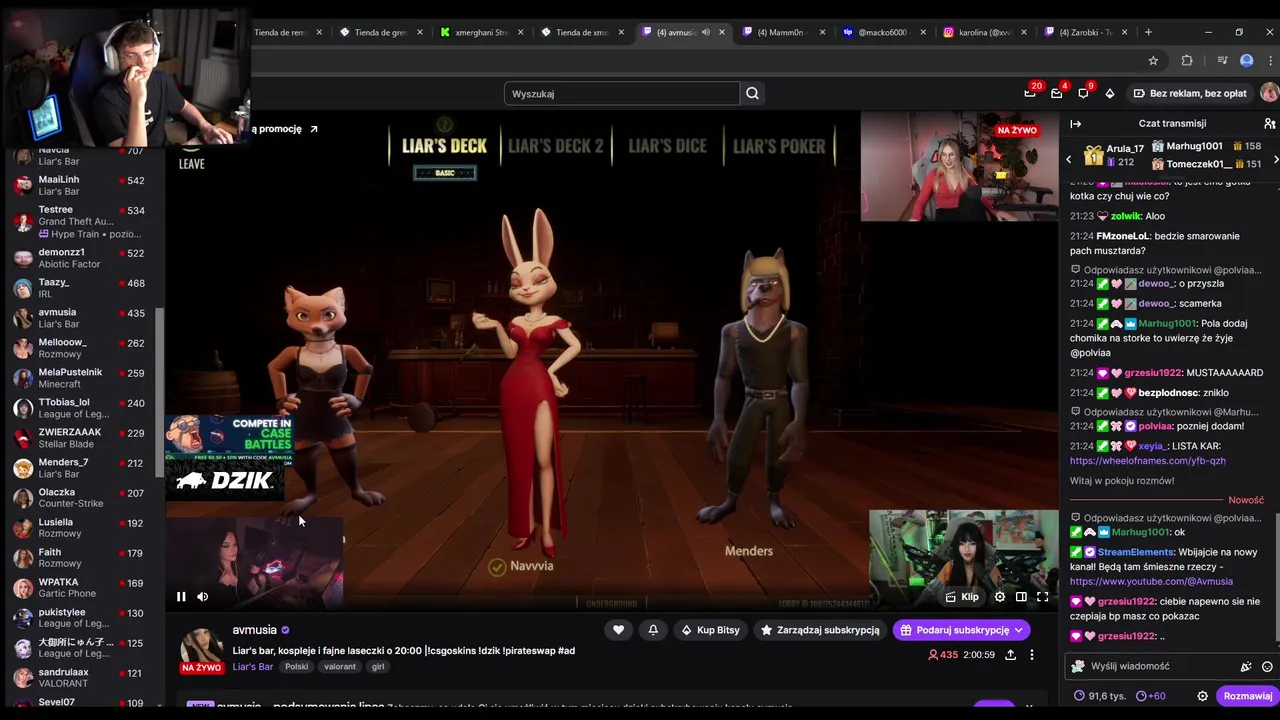
Task: Click the search magnifier button
Action: point(752,94)
